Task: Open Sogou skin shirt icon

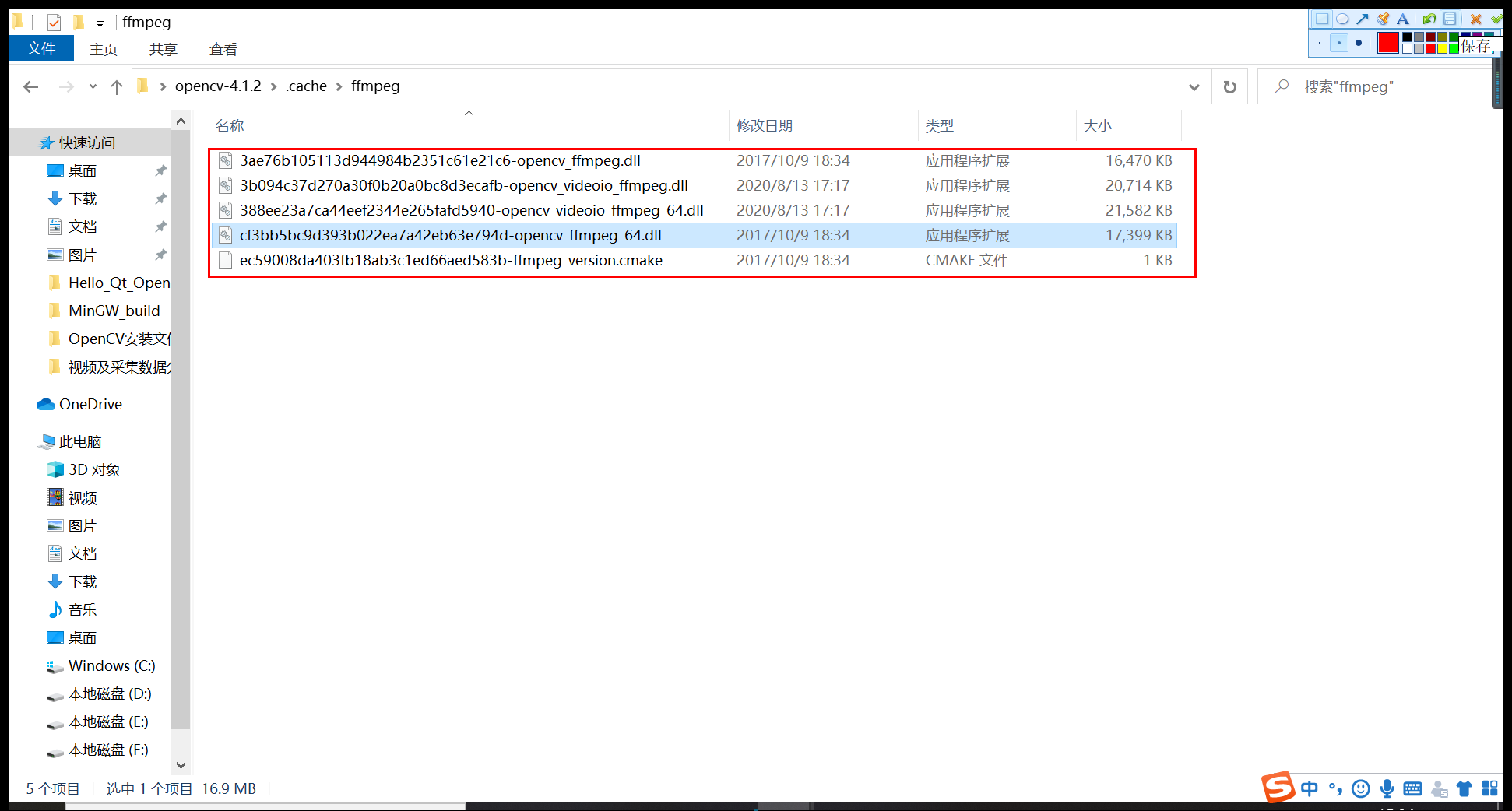Action: (x=1465, y=788)
